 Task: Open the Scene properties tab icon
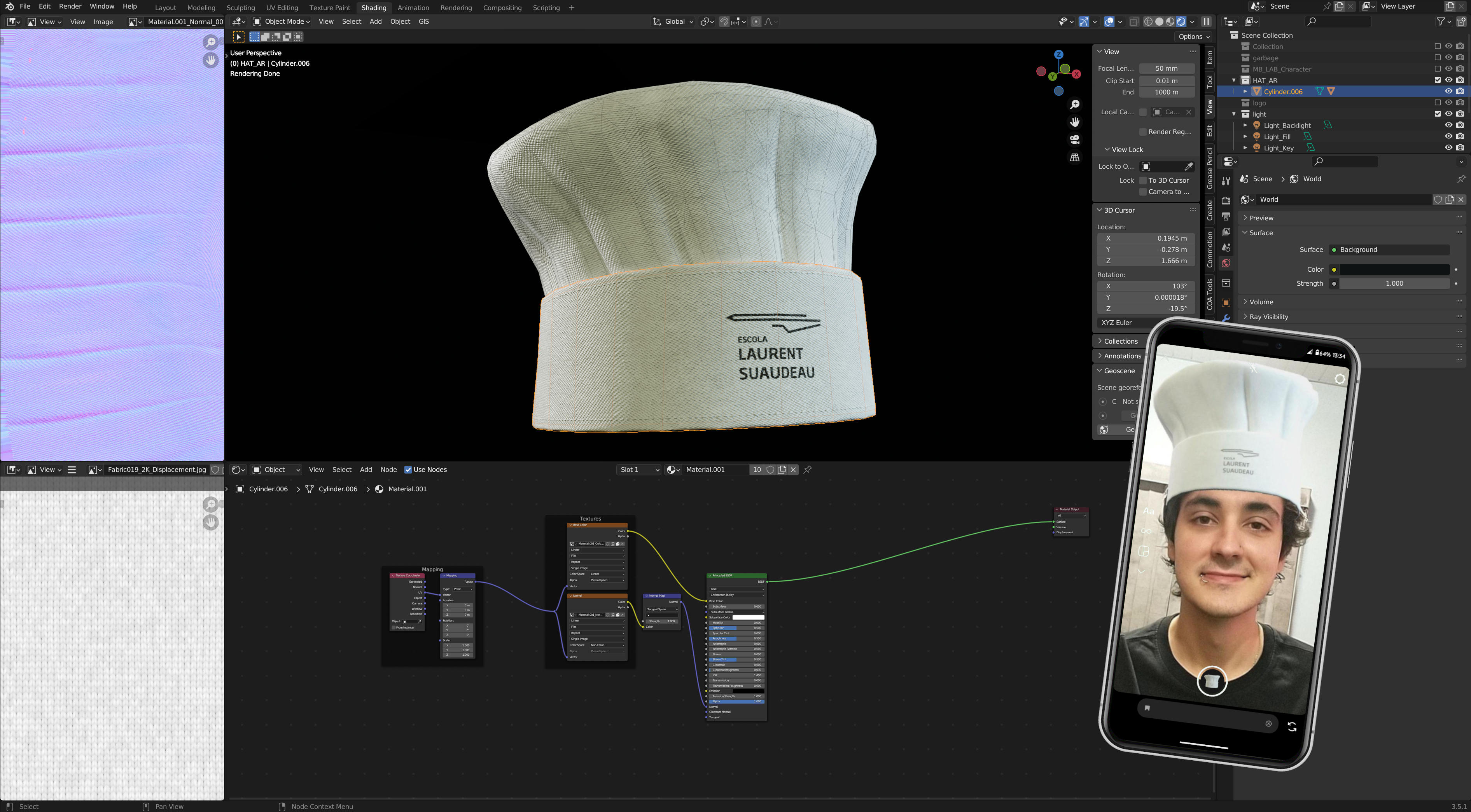click(x=1226, y=247)
